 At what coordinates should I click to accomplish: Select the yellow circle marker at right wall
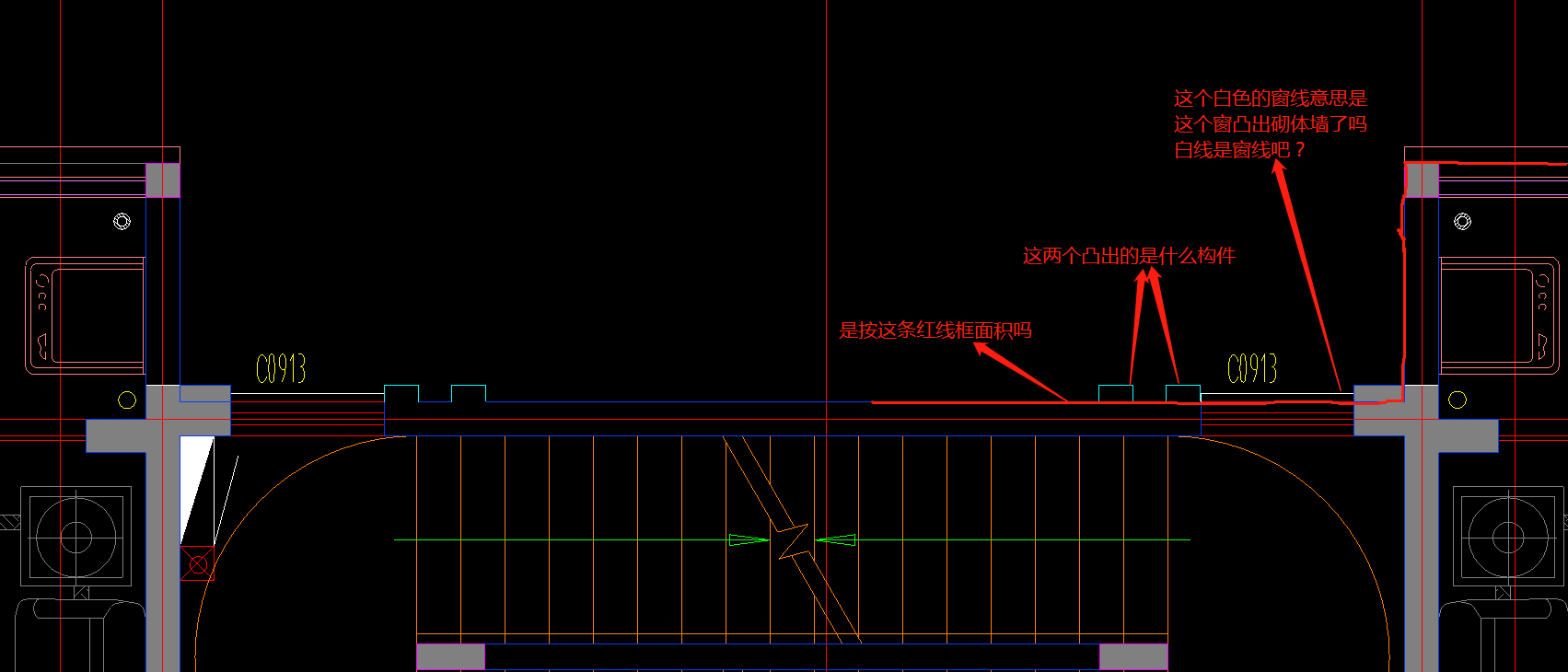pyautogui.click(x=1457, y=400)
